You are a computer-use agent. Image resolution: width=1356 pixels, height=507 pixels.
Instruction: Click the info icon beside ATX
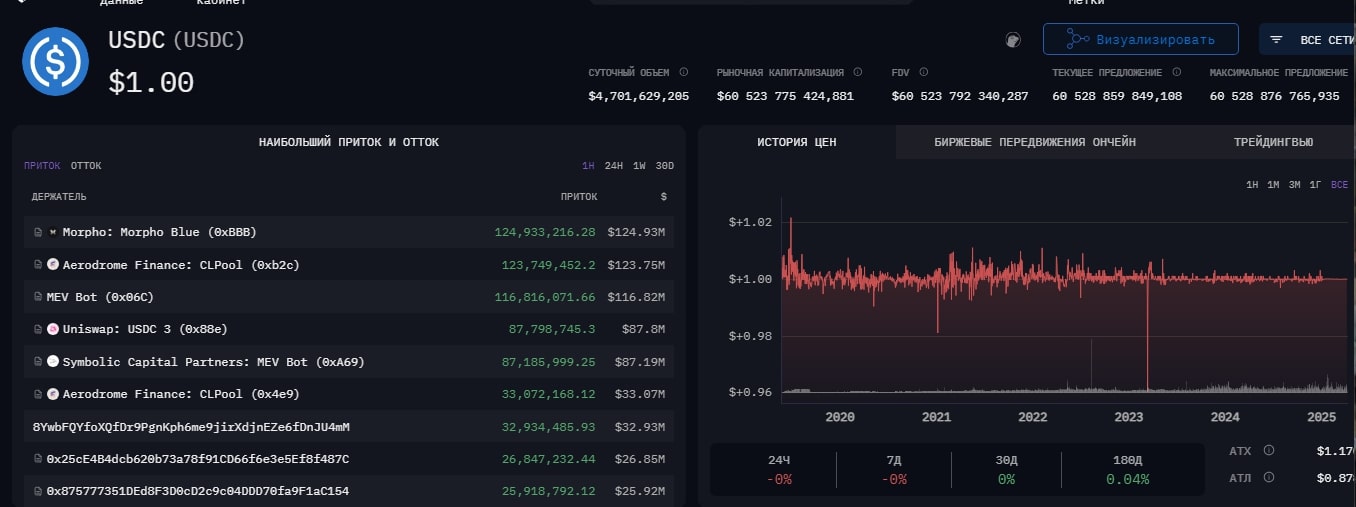1269,451
